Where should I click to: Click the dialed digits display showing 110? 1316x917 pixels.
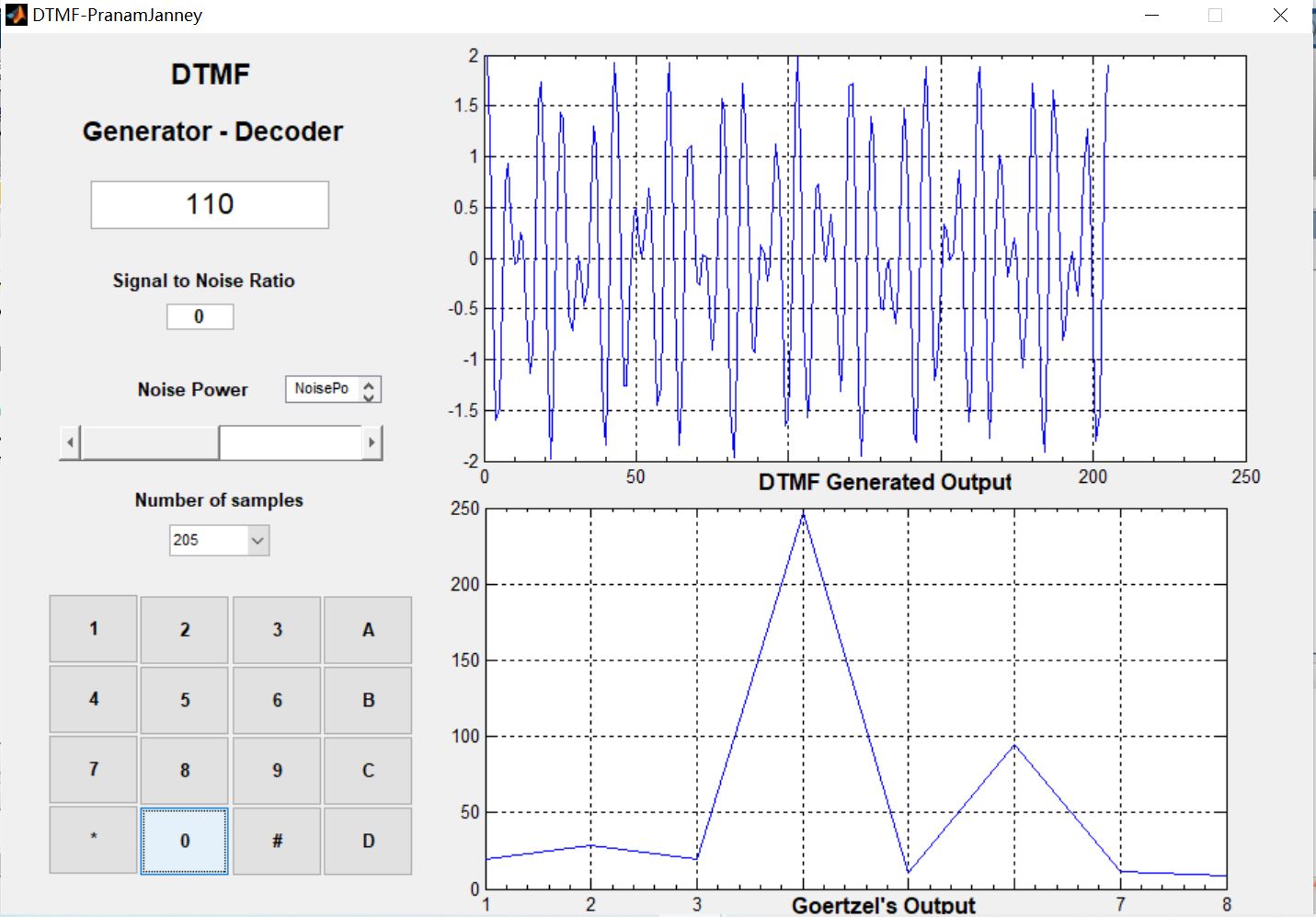pyautogui.click(x=210, y=204)
